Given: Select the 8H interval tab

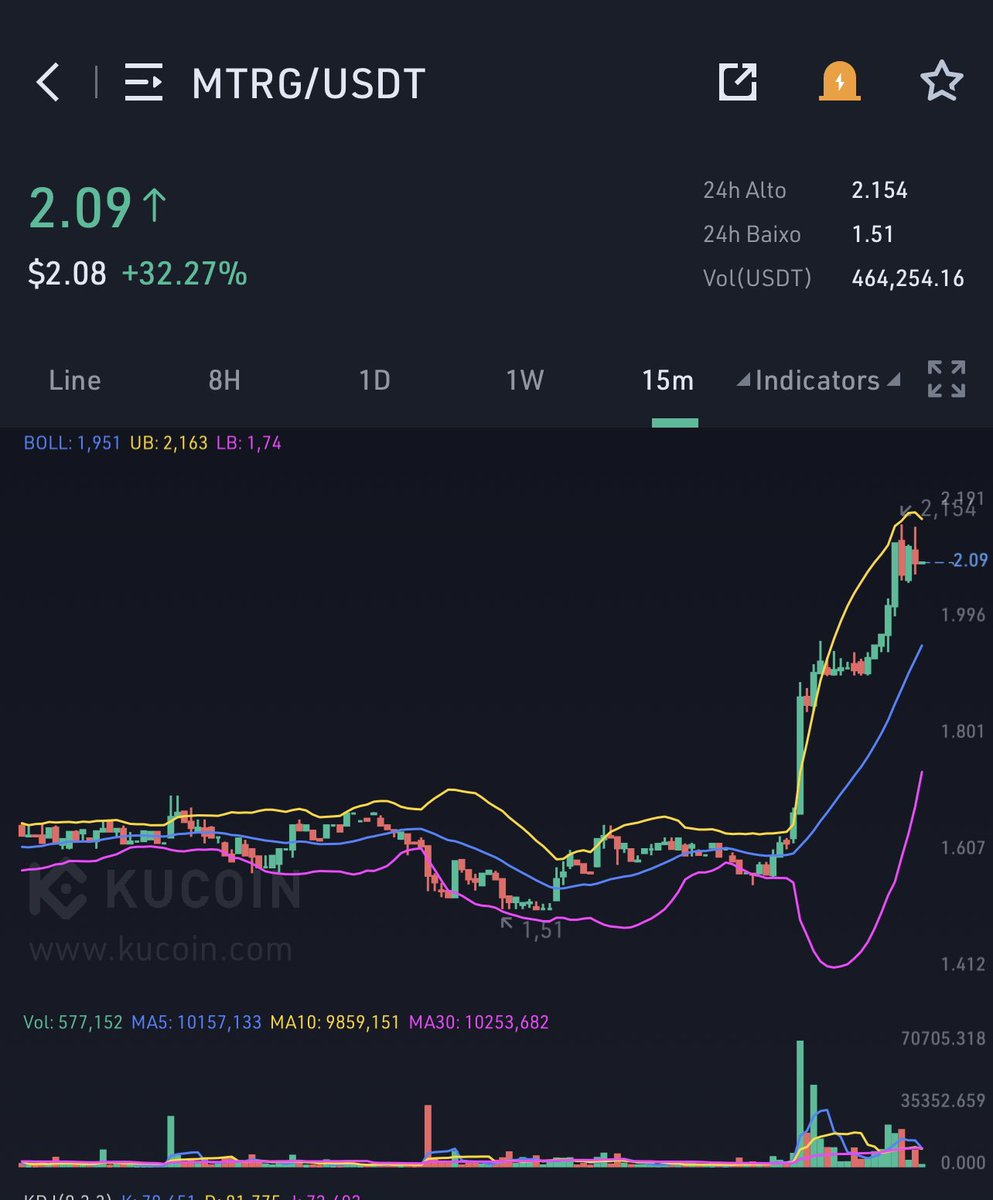Looking at the screenshot, I should [x=224, y=380].
